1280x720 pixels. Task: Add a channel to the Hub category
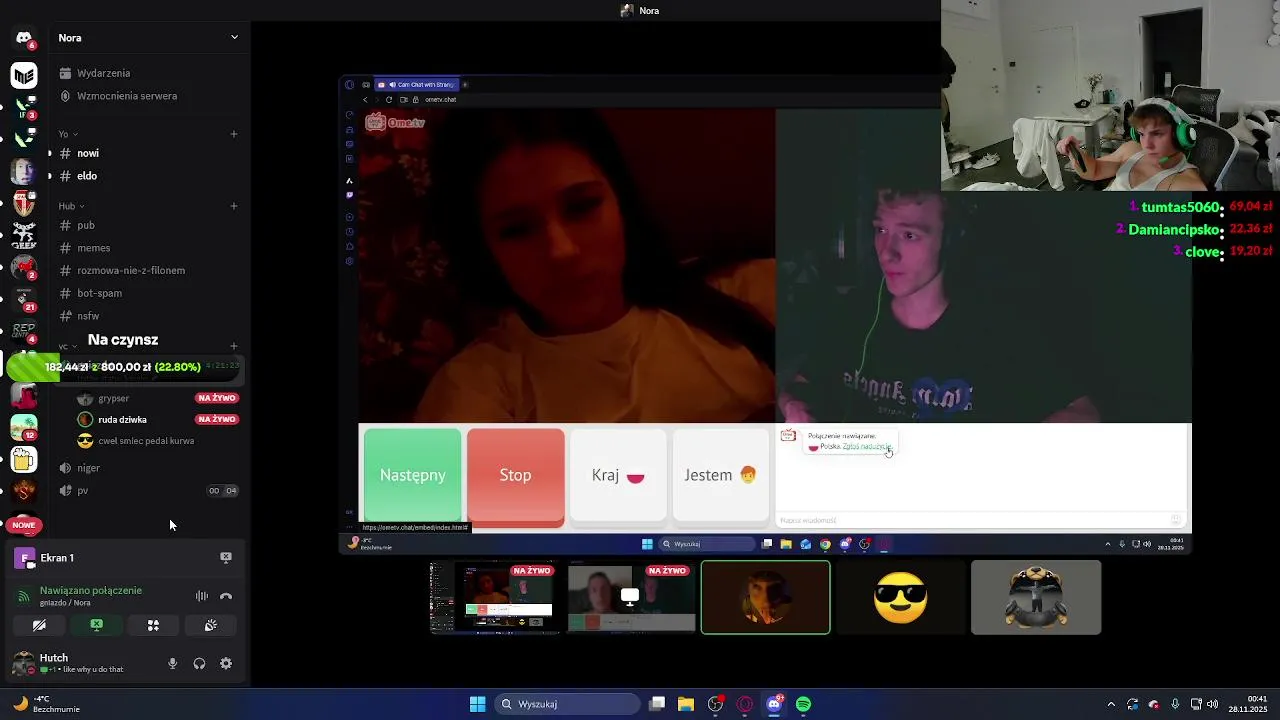[x=234, y=206]
